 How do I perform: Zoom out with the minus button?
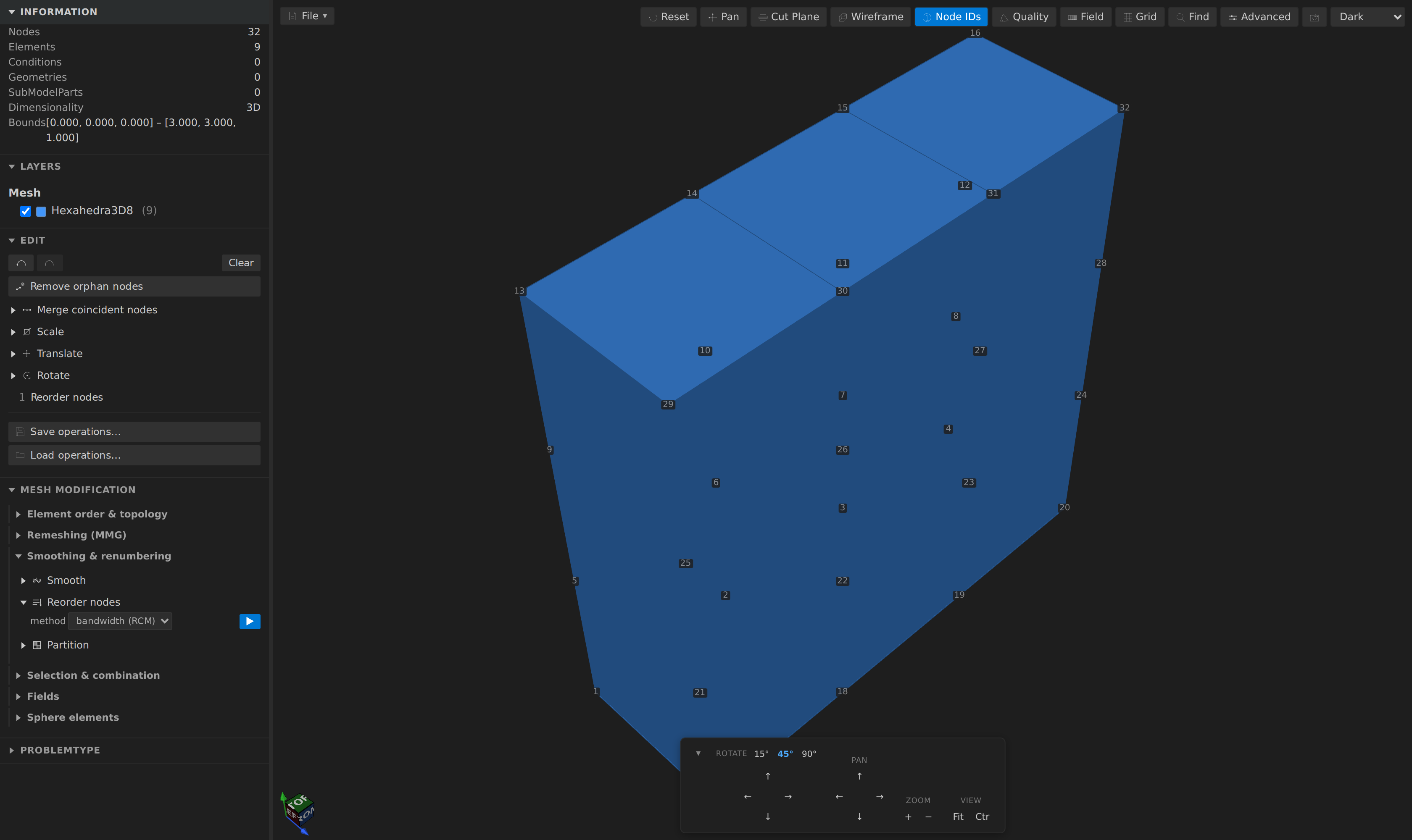coord(928,817)
